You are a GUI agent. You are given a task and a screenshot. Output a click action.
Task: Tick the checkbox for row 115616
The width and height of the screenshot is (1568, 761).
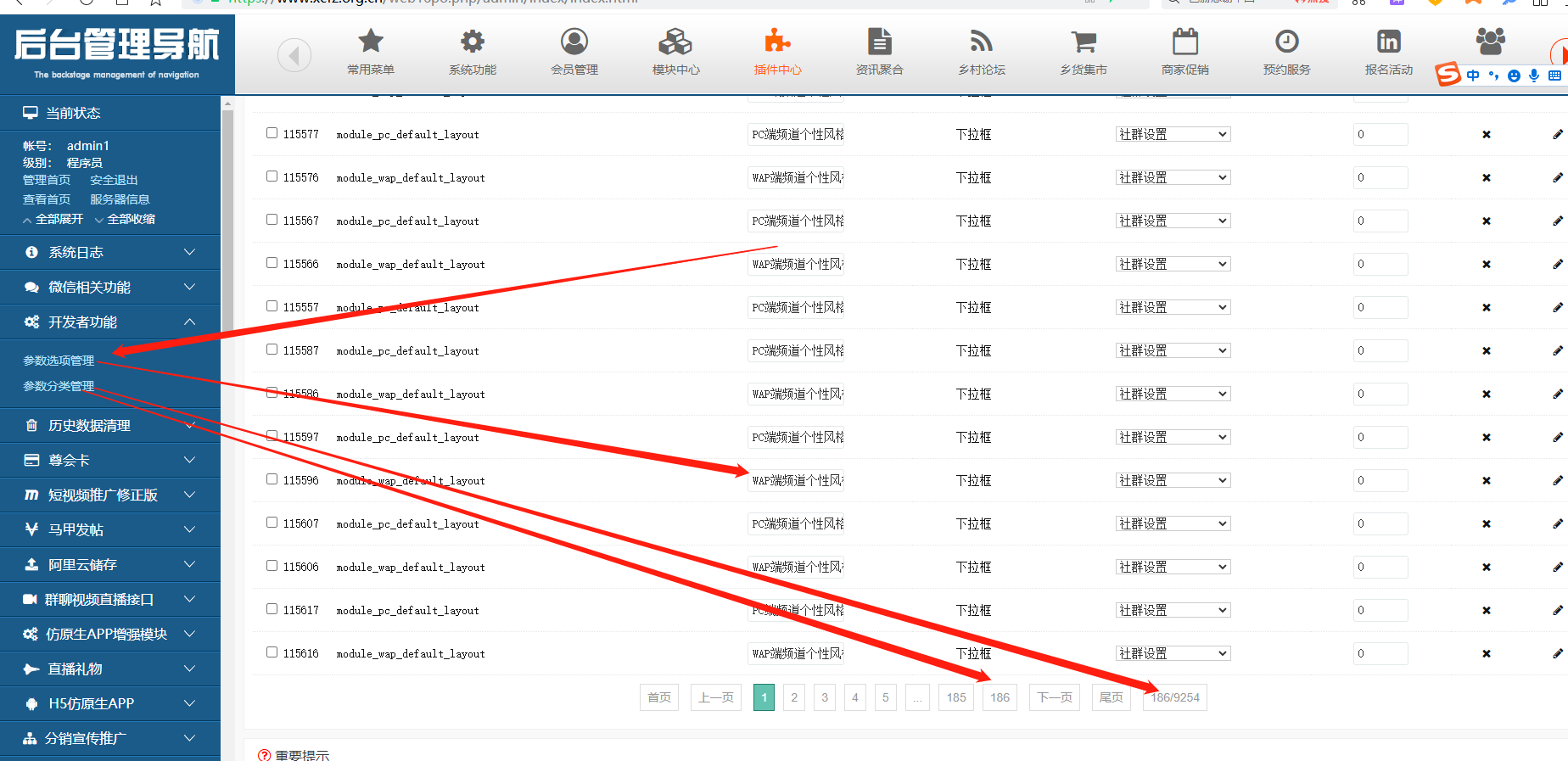[272, 652]
